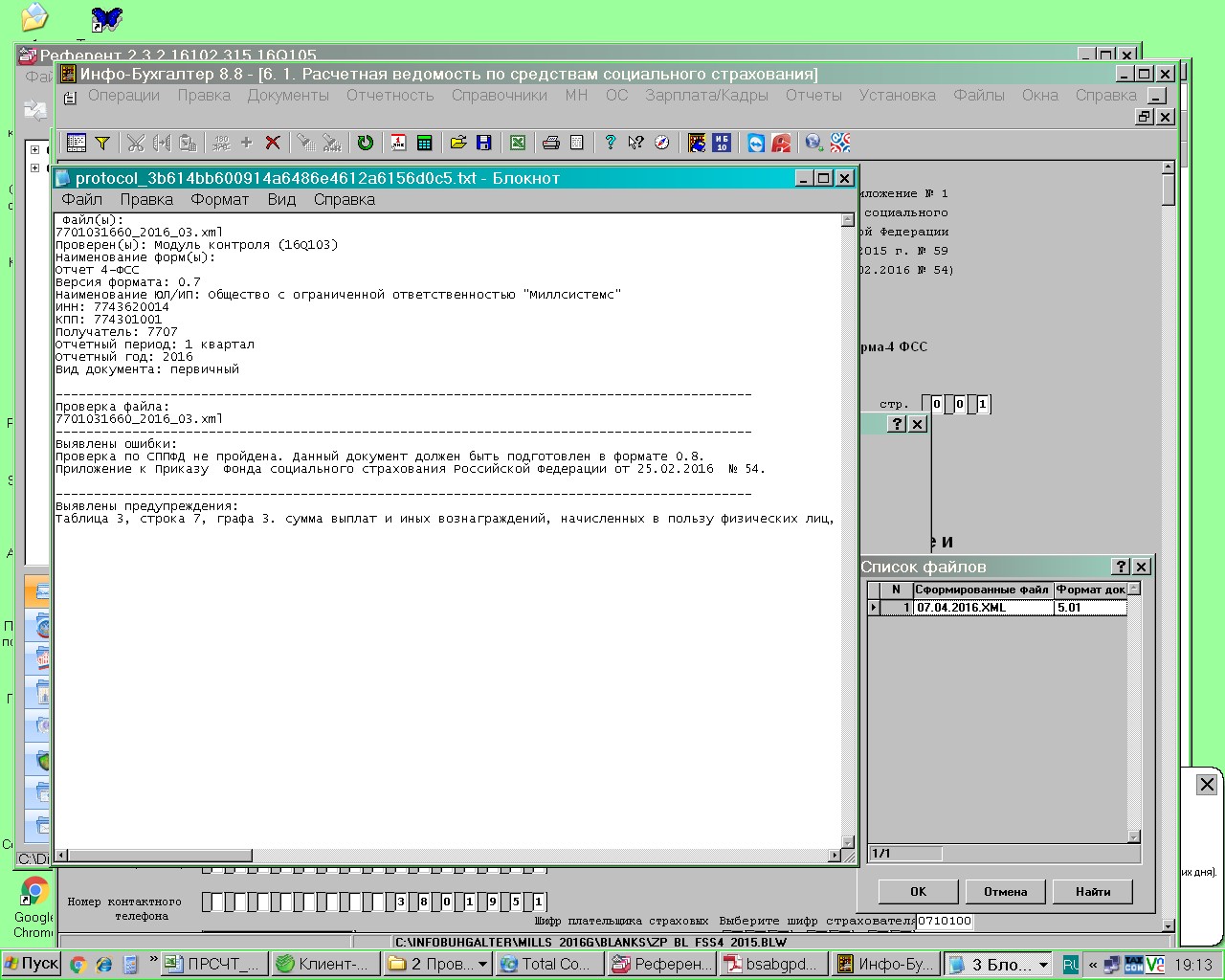Click the globe internet icon in toolbar
This screenshot has height=980, width=1225.
coord(814,143)
